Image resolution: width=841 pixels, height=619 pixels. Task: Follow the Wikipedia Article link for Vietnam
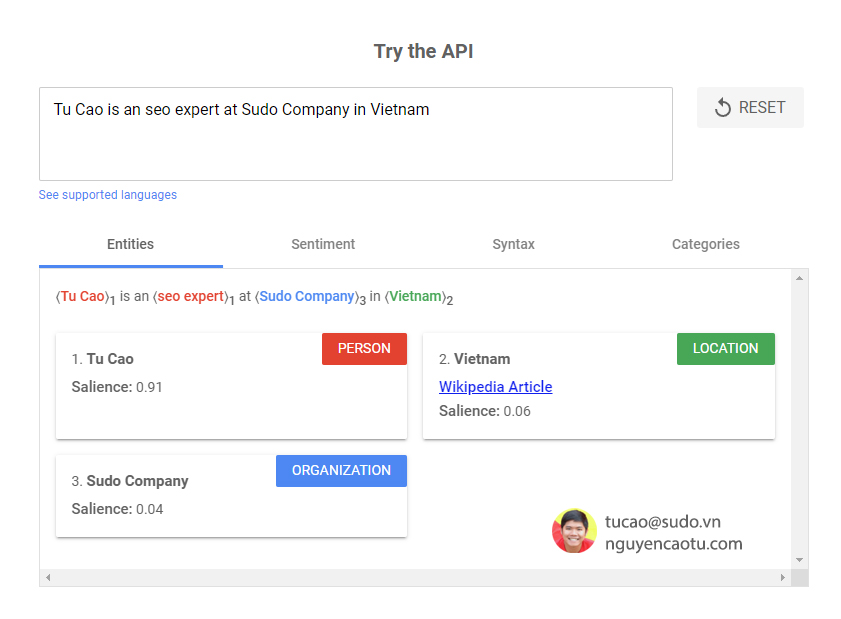pos(495,387)
